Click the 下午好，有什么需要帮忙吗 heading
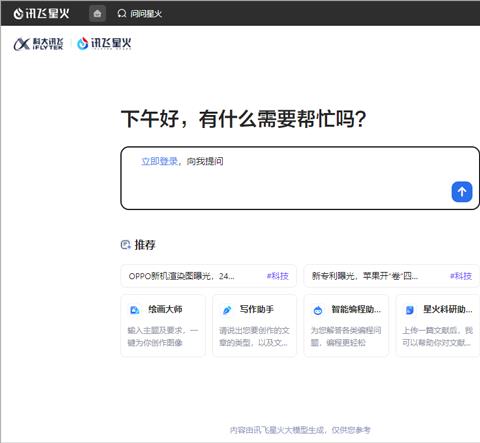This screenshot has height=443, width=480. point(244,119)
